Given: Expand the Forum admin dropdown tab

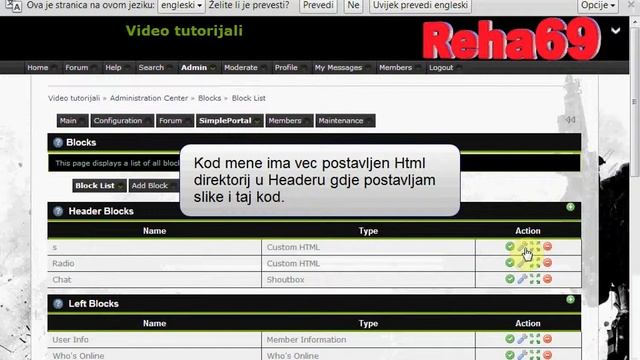Looking at the screenshot, I should tap(175, 121).
